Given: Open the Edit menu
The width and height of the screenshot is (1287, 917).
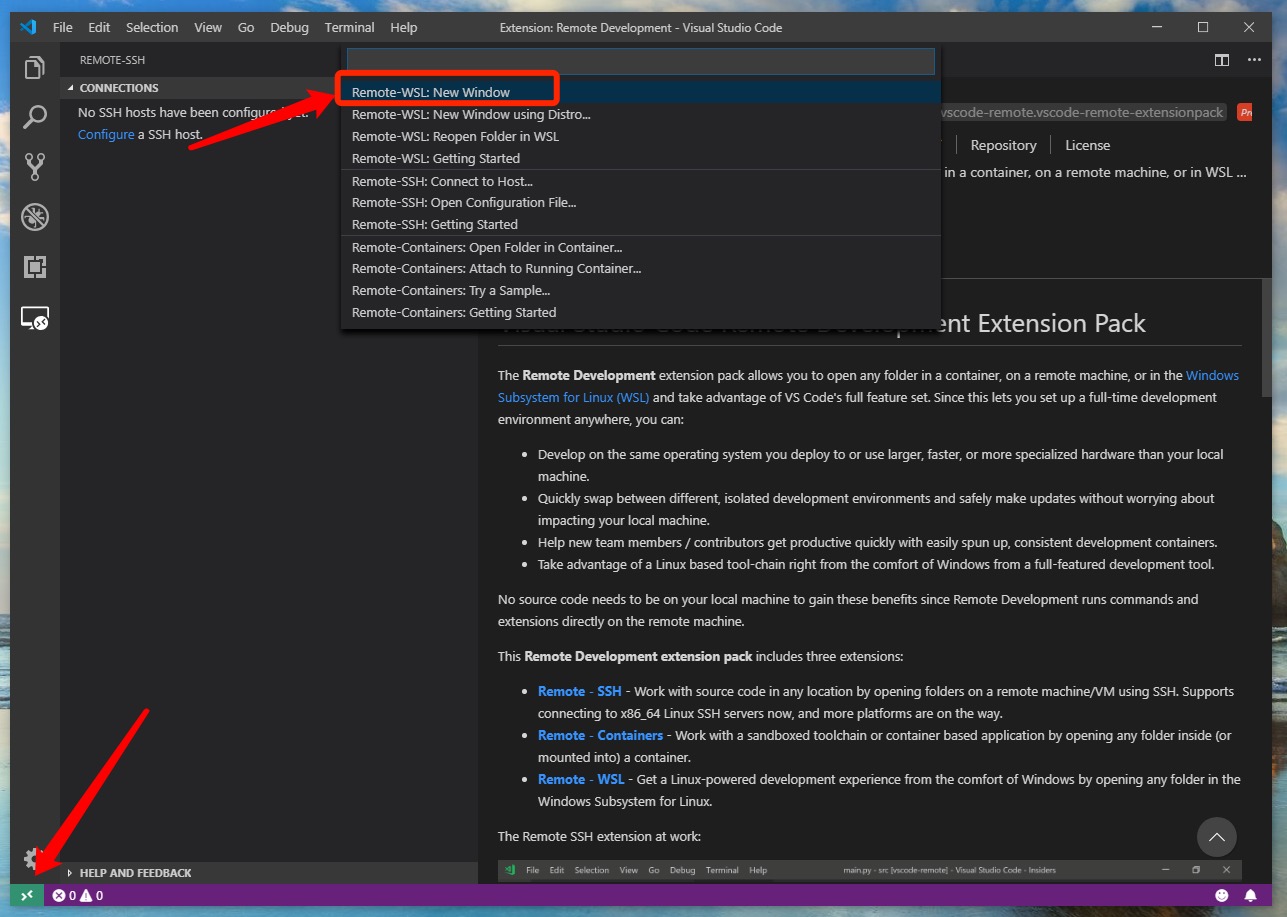Looking at the screenshot, I should (99, 27).
